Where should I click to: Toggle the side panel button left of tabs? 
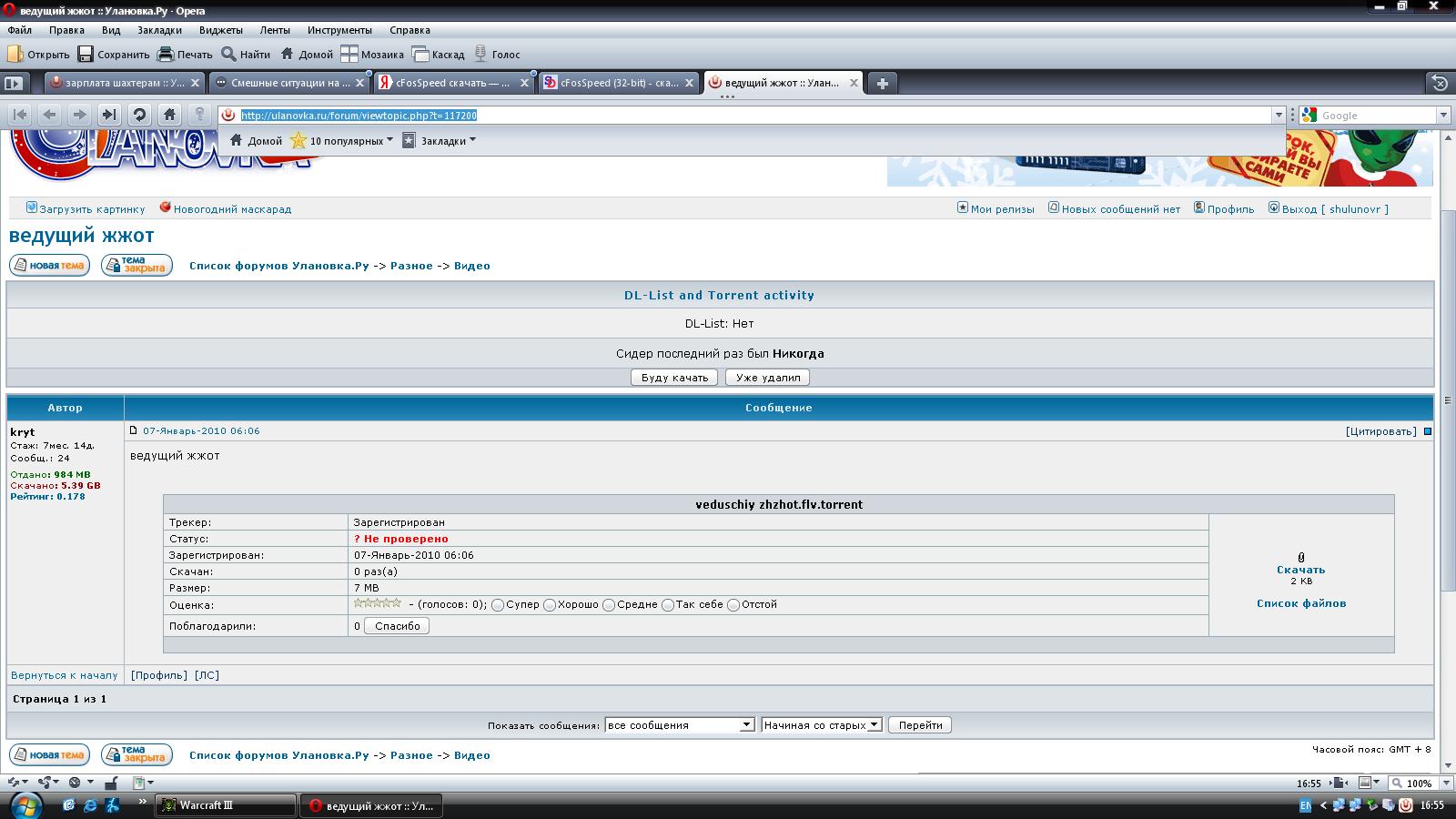coord(14,83)
